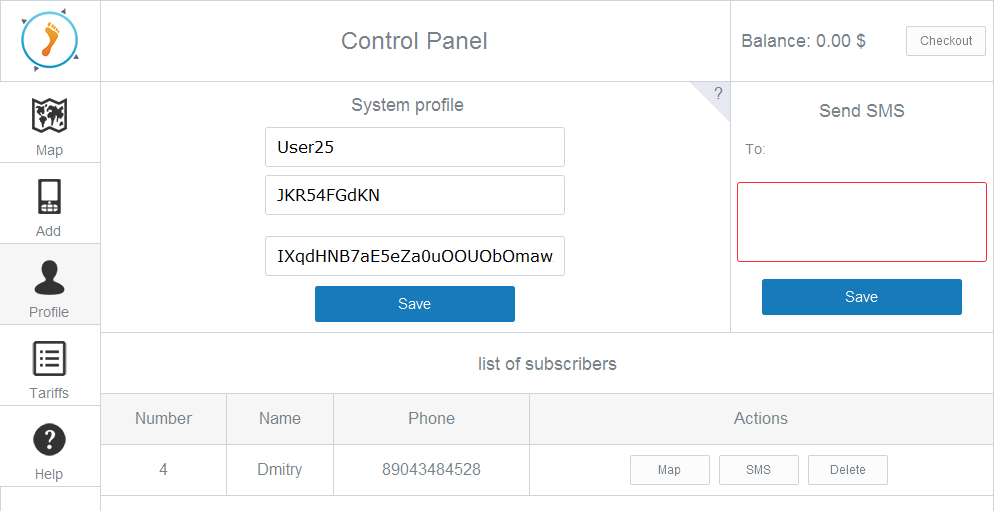Click the User25 username field
The width and height of the screenshot is (994, 511).
414,147
